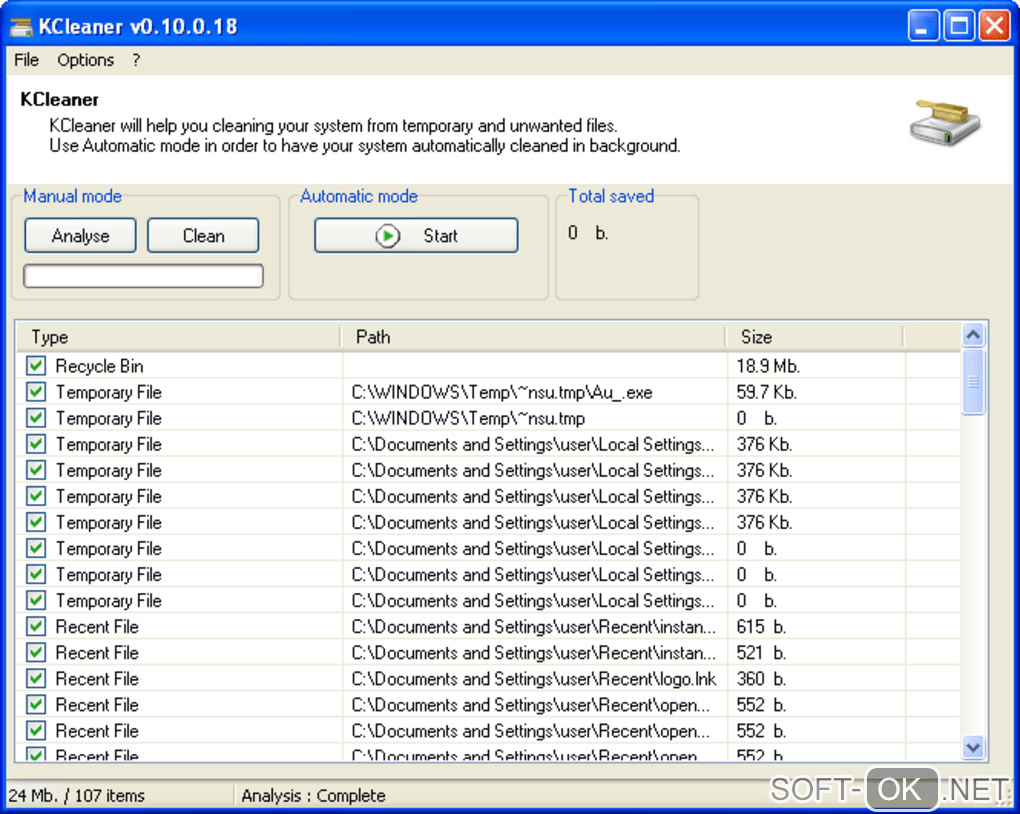This screenshot has height=814, width=1020.
Task: Click the Clean button
Action: pyautogui.click(x=203, y=236)
